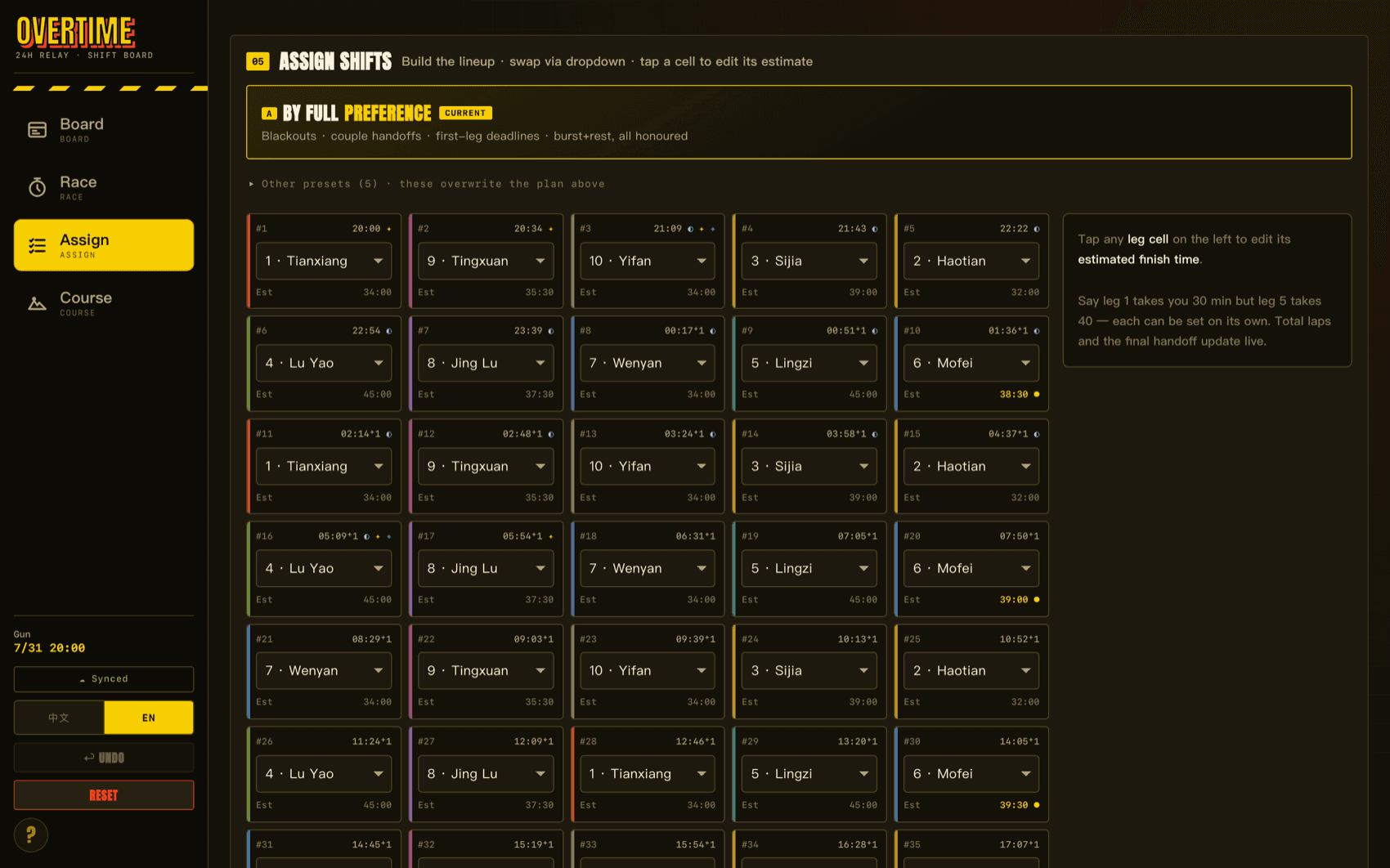The image size is (1390, 868).
Task: Click the moon marker on leg #4
Action: (874, 229)
